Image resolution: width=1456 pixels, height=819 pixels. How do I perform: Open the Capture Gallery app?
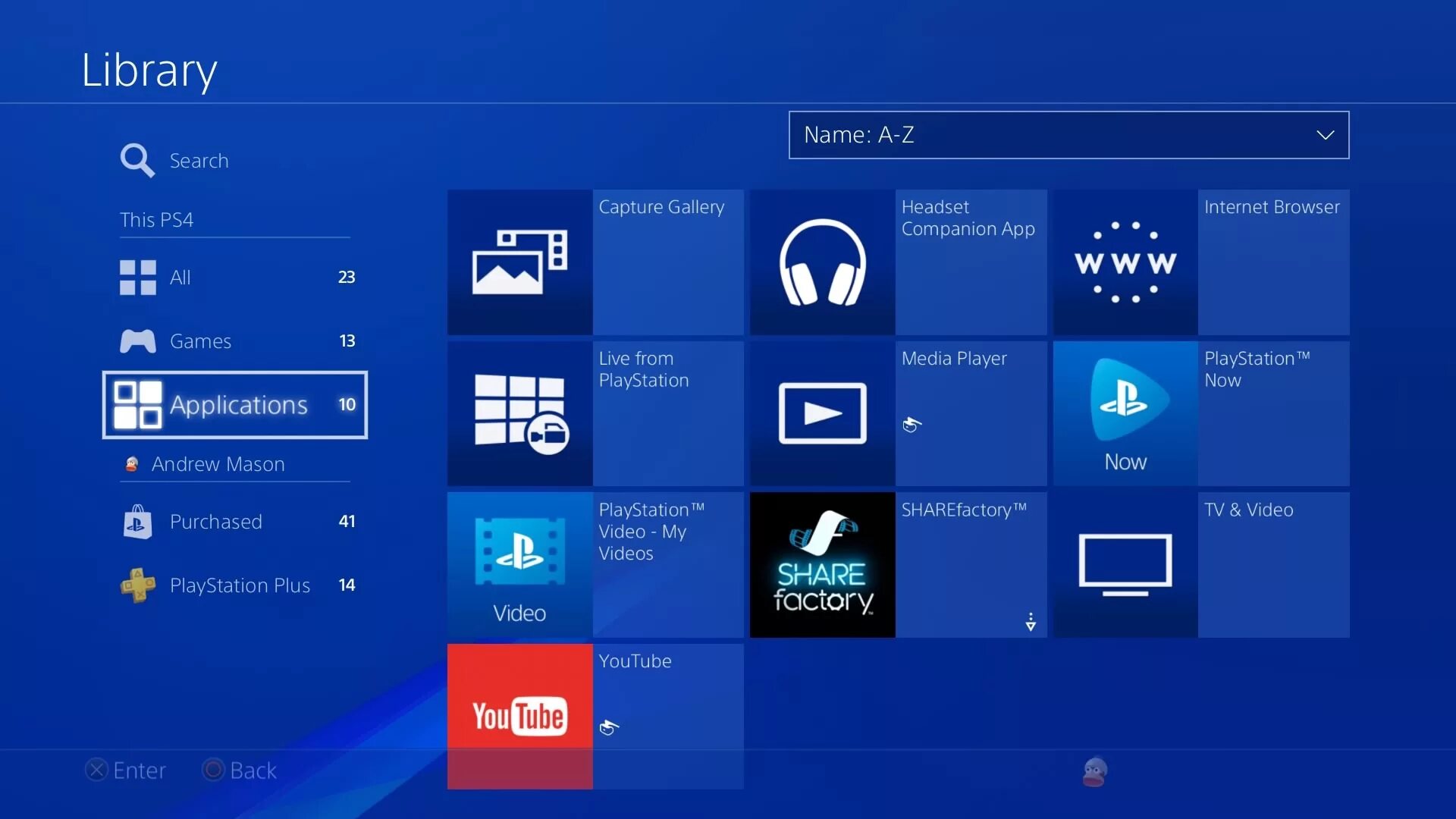[519, 262]
